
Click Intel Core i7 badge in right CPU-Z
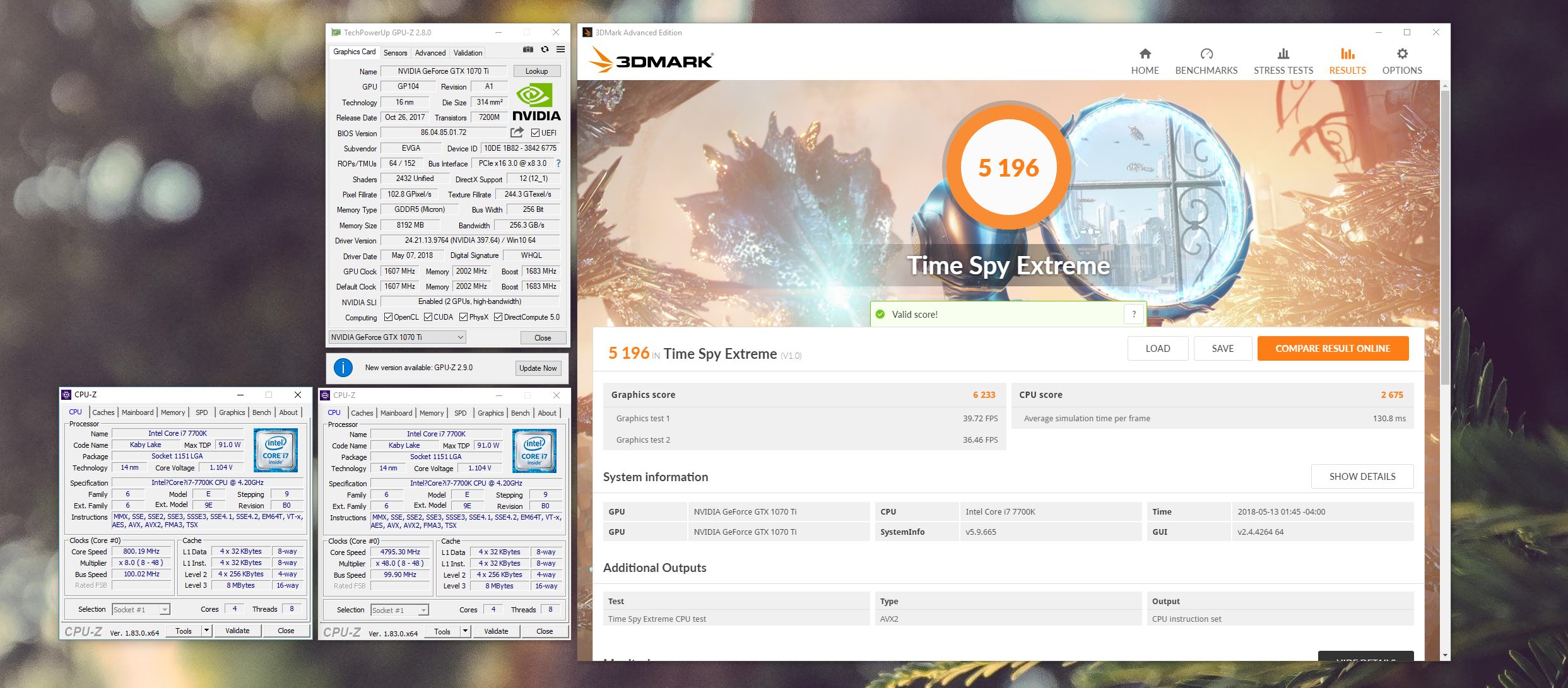[534, 451]
